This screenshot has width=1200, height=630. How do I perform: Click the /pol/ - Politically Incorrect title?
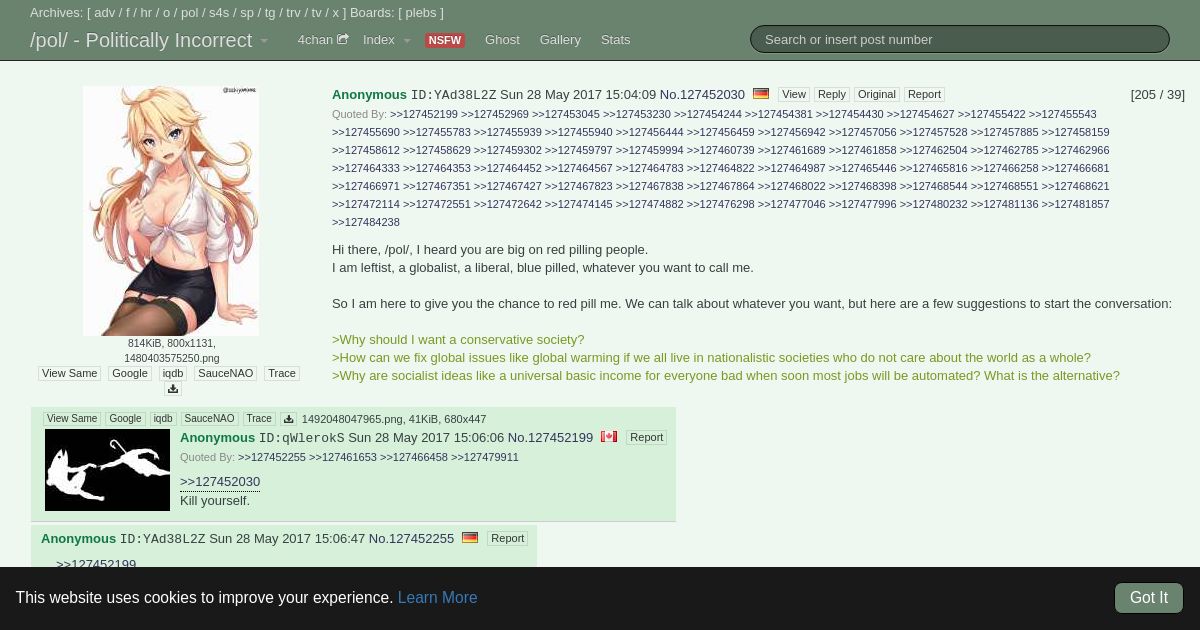pos(141,40)
